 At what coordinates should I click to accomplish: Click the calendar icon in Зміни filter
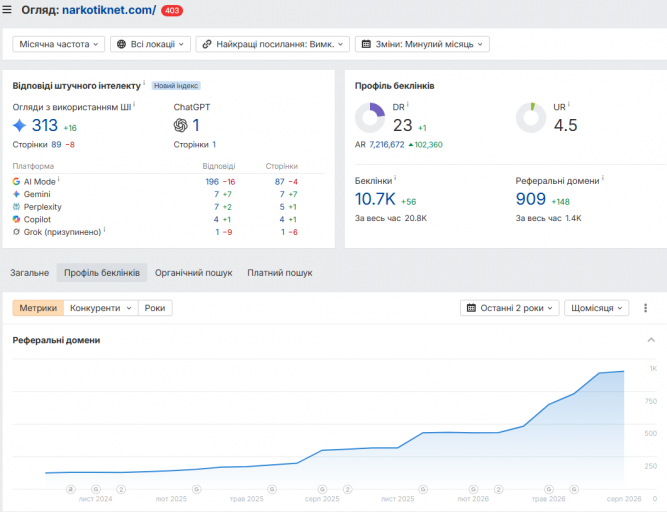366,44
